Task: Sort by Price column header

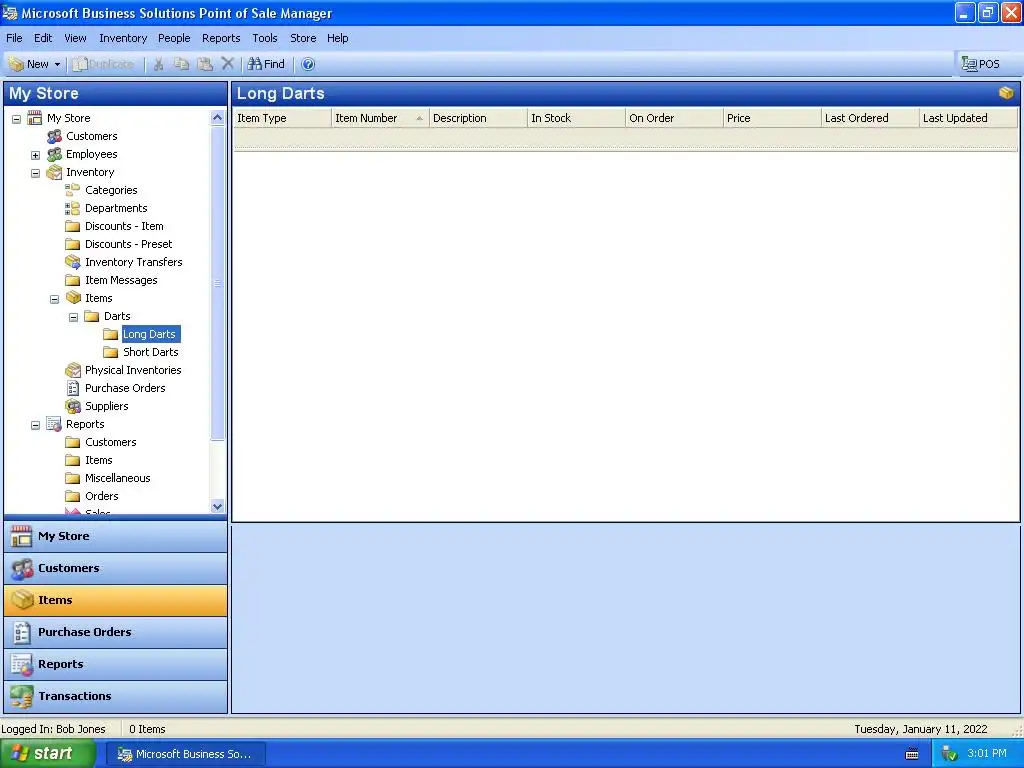Action: click(x=772, y=118)
